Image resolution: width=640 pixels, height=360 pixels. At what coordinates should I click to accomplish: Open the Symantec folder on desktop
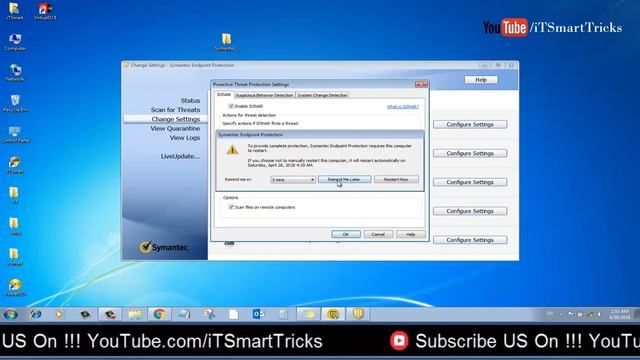[x=226, y=42]
